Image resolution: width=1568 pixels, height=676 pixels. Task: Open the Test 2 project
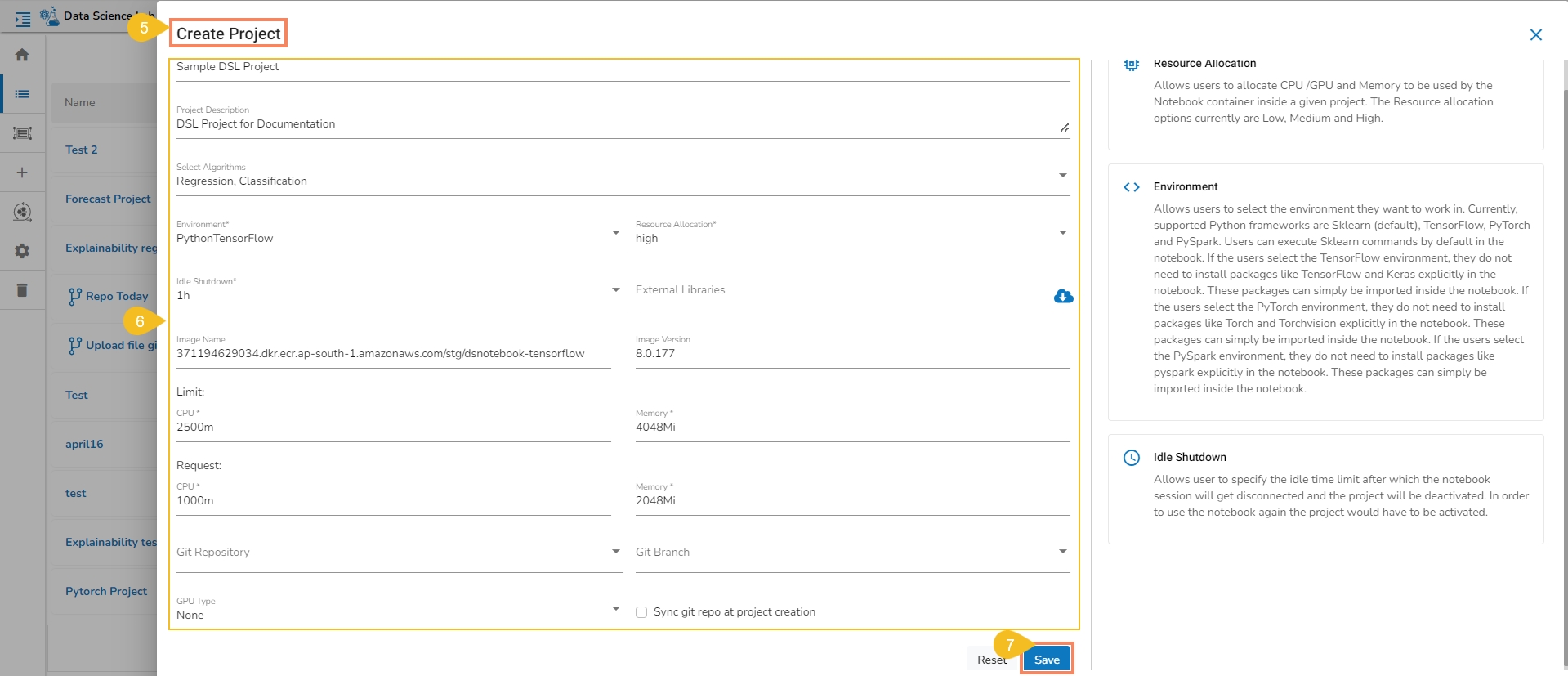click(x=81, y=150)
